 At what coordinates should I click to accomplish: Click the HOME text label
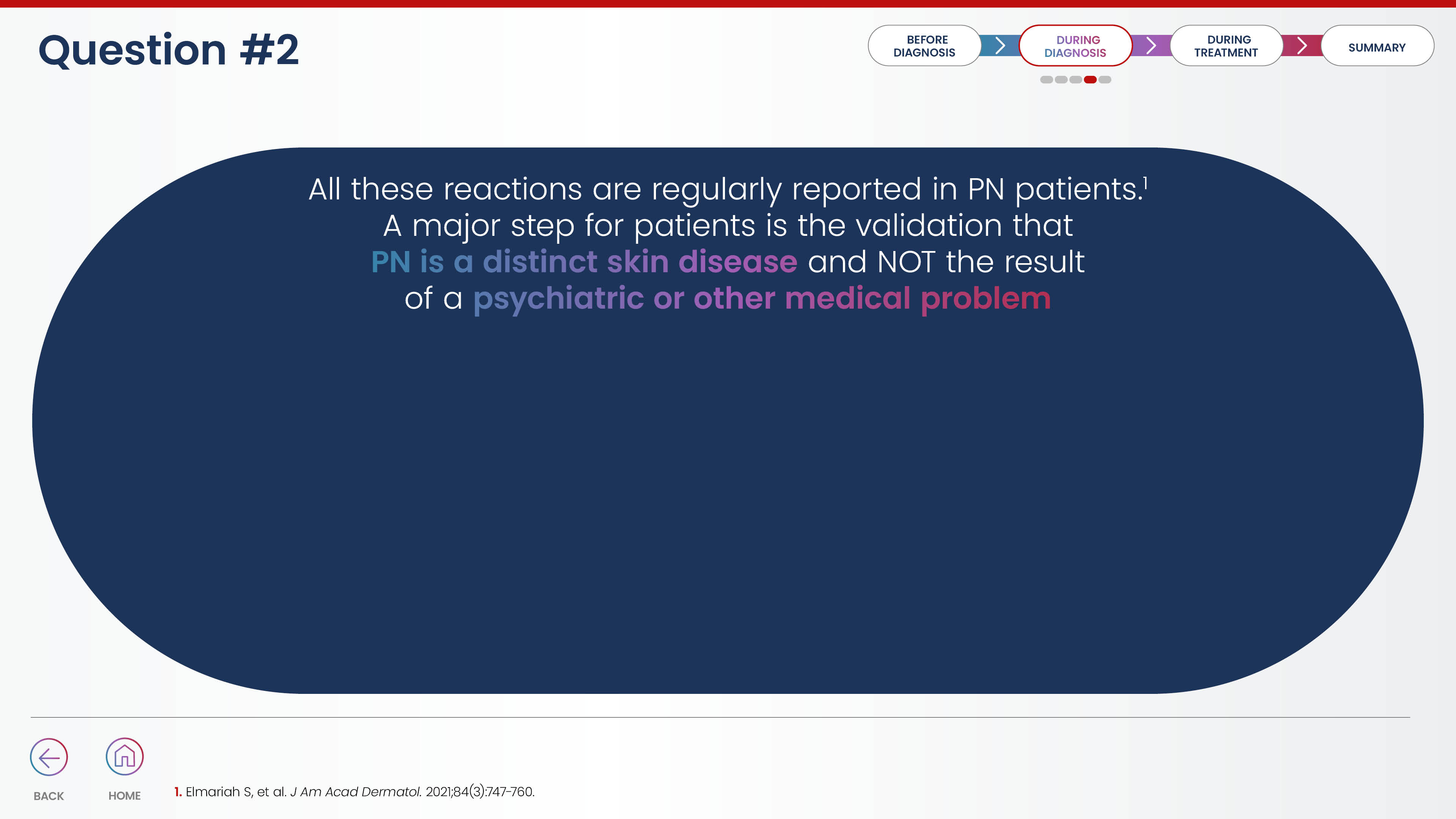124,796
